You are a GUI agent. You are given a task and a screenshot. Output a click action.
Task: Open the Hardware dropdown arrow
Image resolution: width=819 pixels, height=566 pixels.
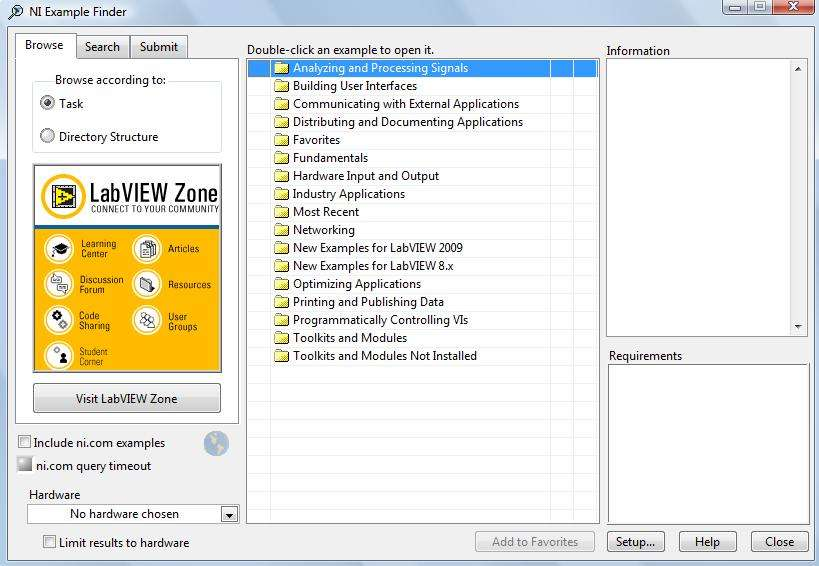pyautogui.click(x=229, y=515)
